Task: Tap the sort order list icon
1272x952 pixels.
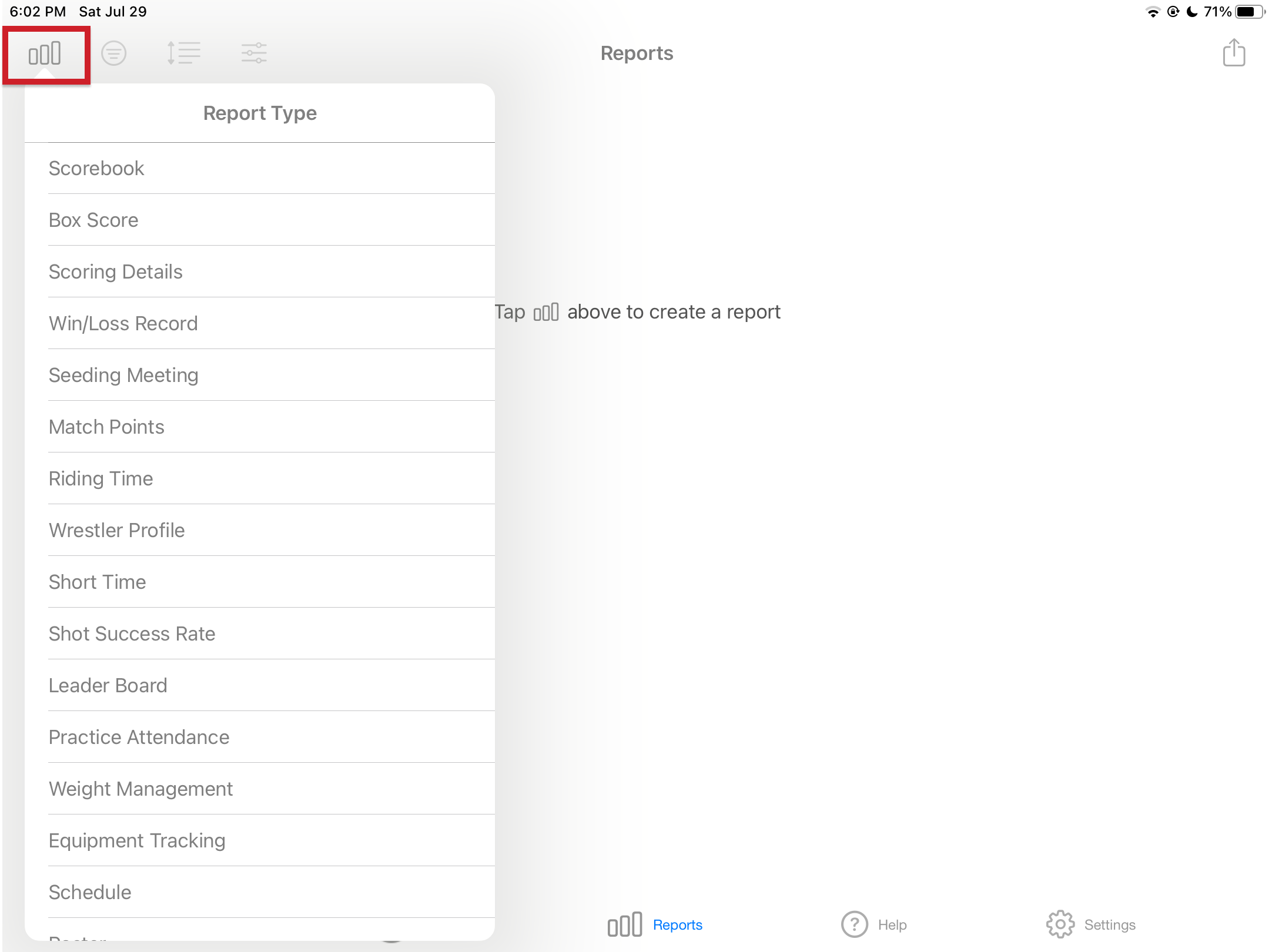Action: 183,53
